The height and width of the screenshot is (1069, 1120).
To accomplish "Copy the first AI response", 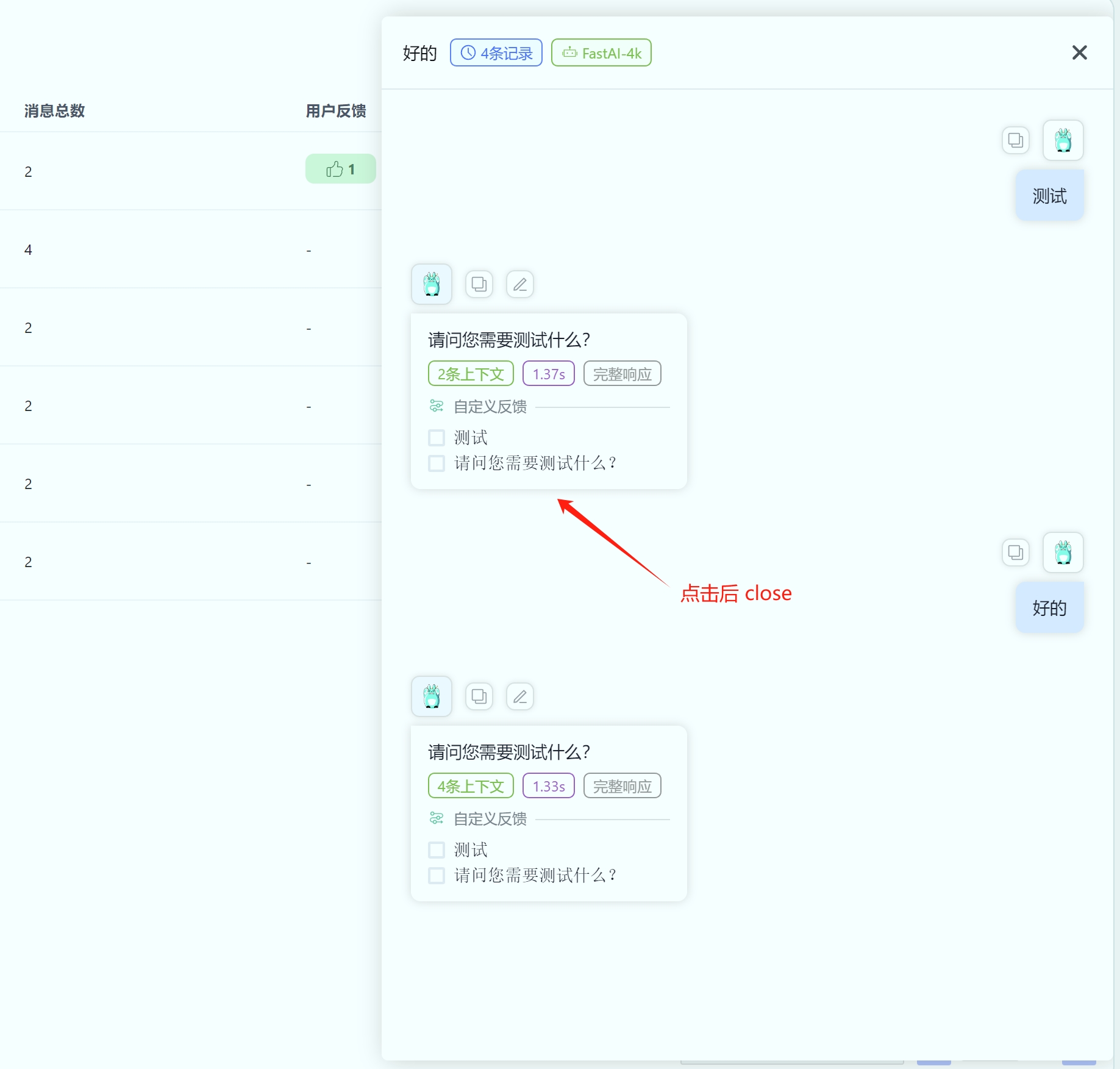I will pyautogui.click(x=479, y=284).
